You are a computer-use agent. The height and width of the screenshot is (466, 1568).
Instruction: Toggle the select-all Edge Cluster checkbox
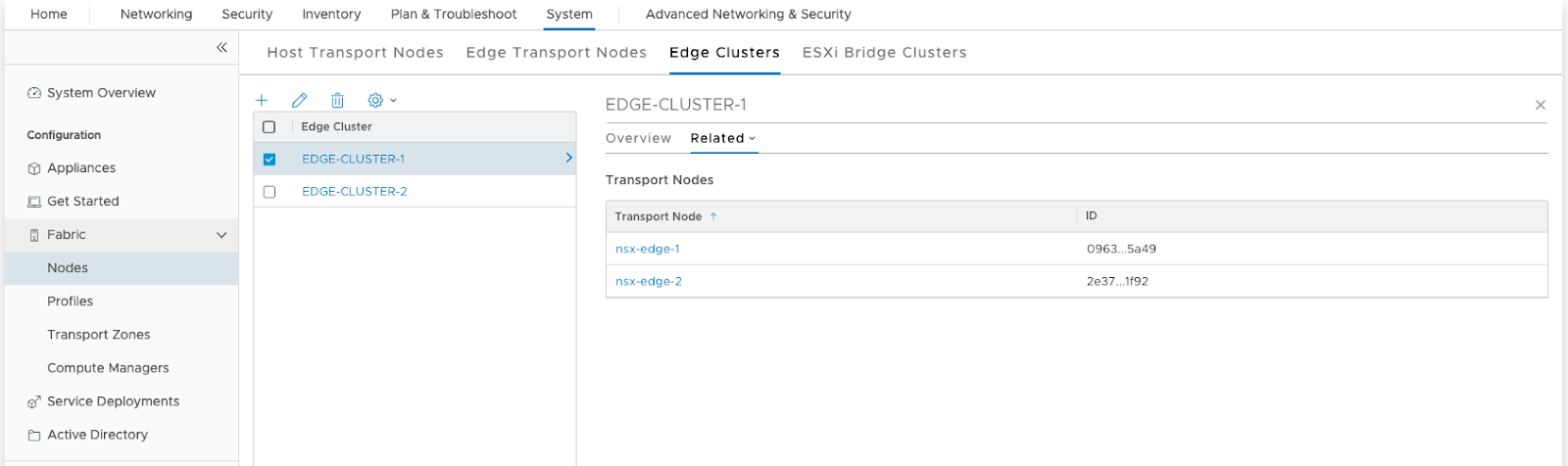pos(269,127)
